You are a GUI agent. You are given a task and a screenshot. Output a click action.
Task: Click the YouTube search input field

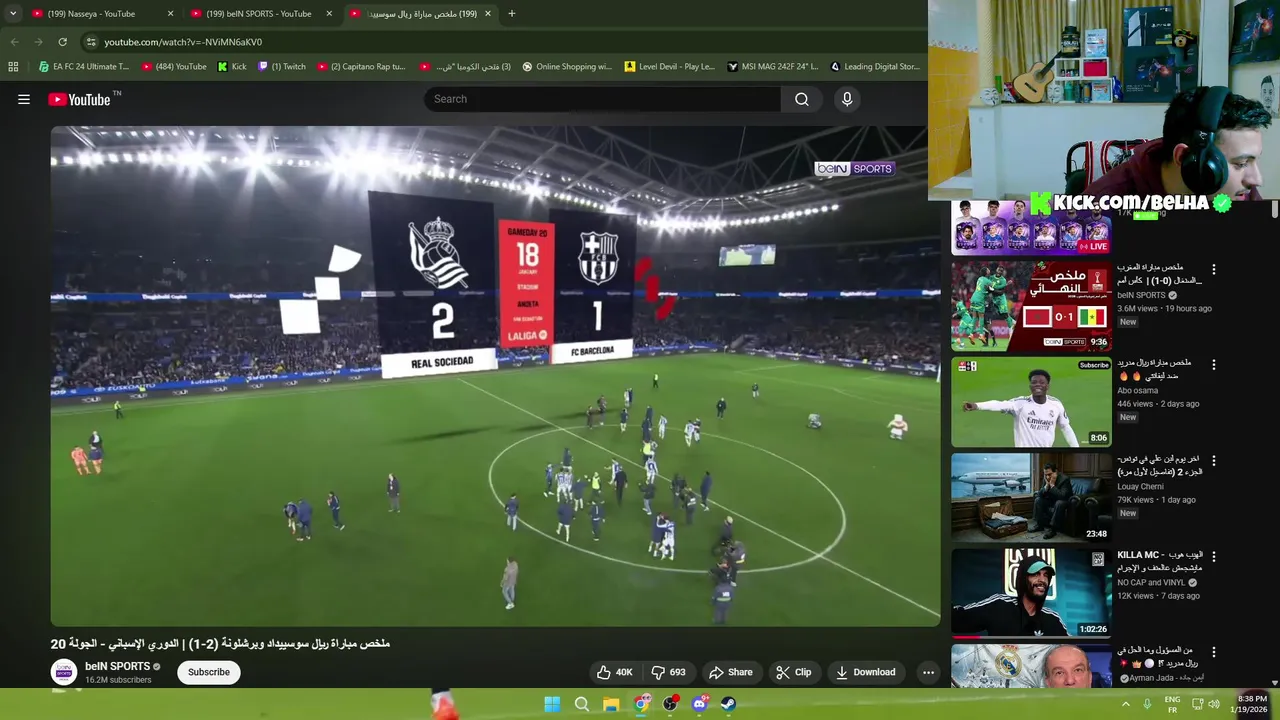tap(604, 99)
